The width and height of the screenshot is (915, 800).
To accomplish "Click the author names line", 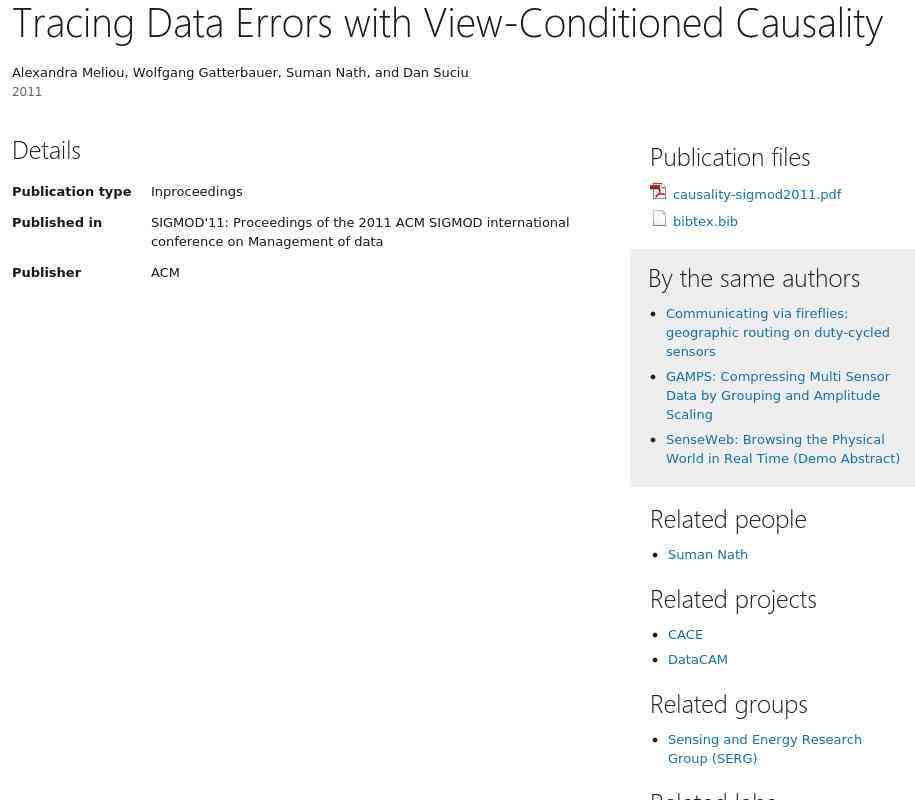I will pos(240,73).
